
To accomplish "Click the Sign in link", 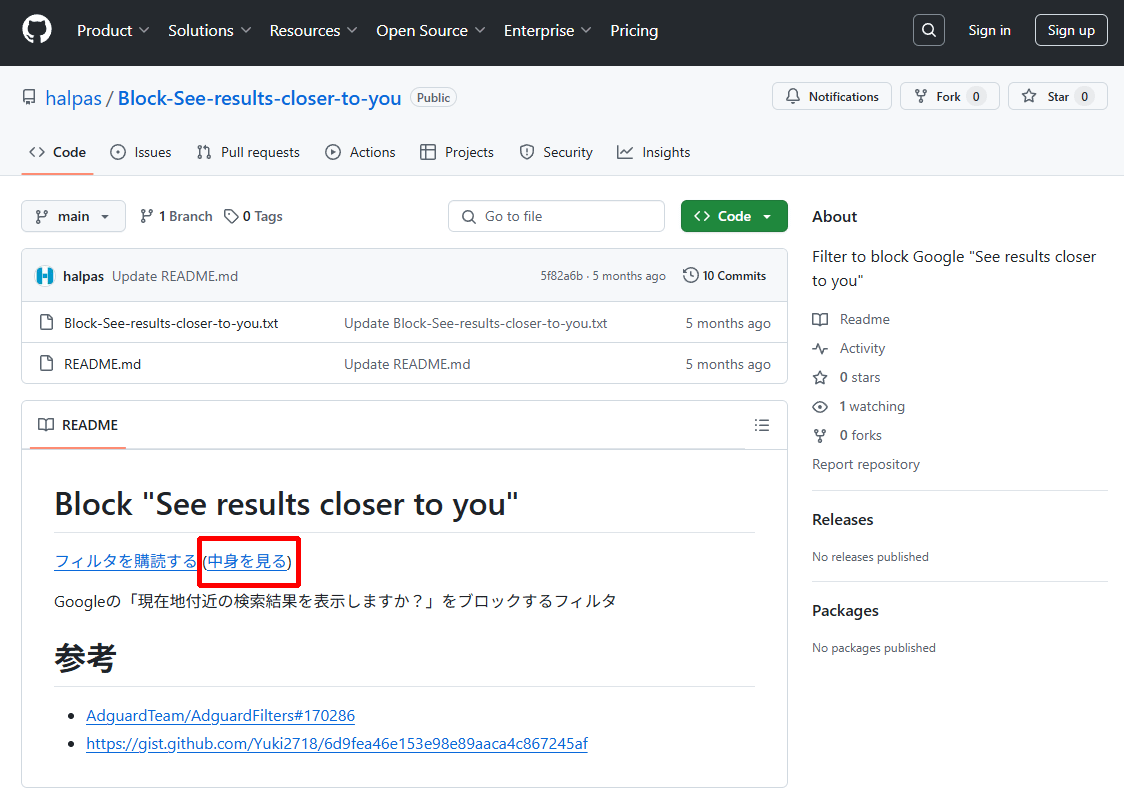I will (989, 30).
